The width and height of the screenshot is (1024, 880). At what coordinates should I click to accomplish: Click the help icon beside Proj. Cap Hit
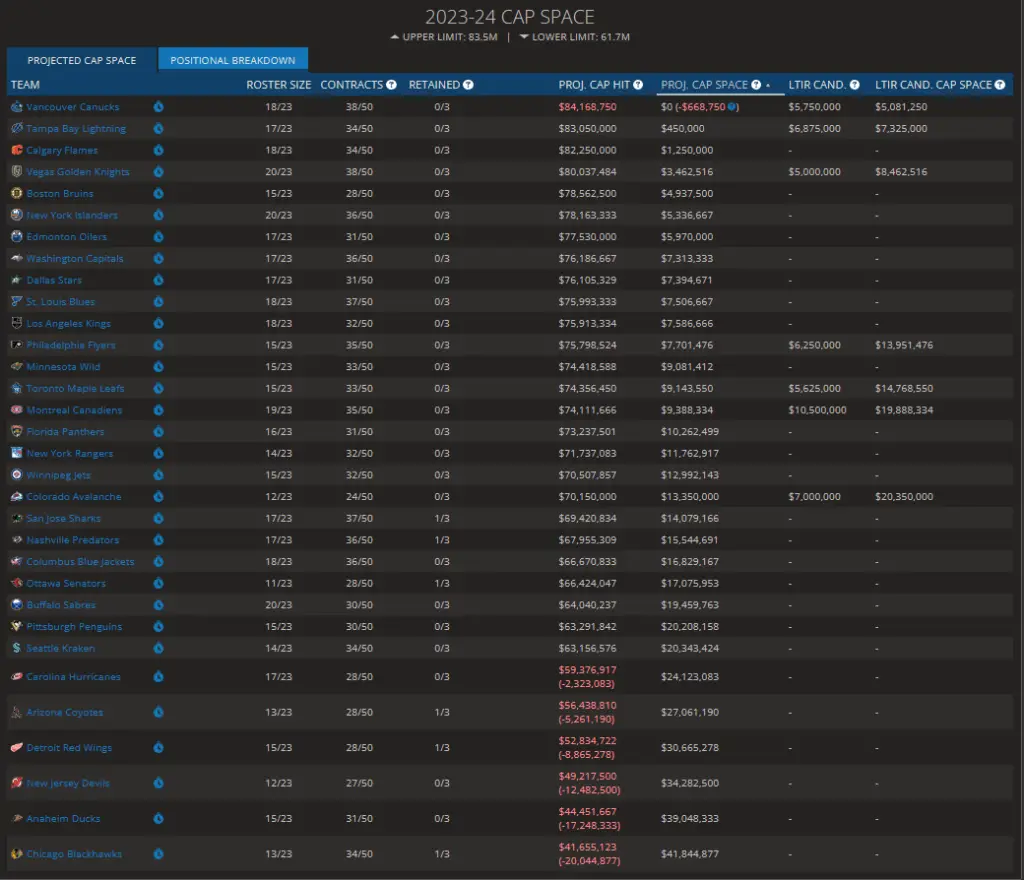tap(638, 85)
